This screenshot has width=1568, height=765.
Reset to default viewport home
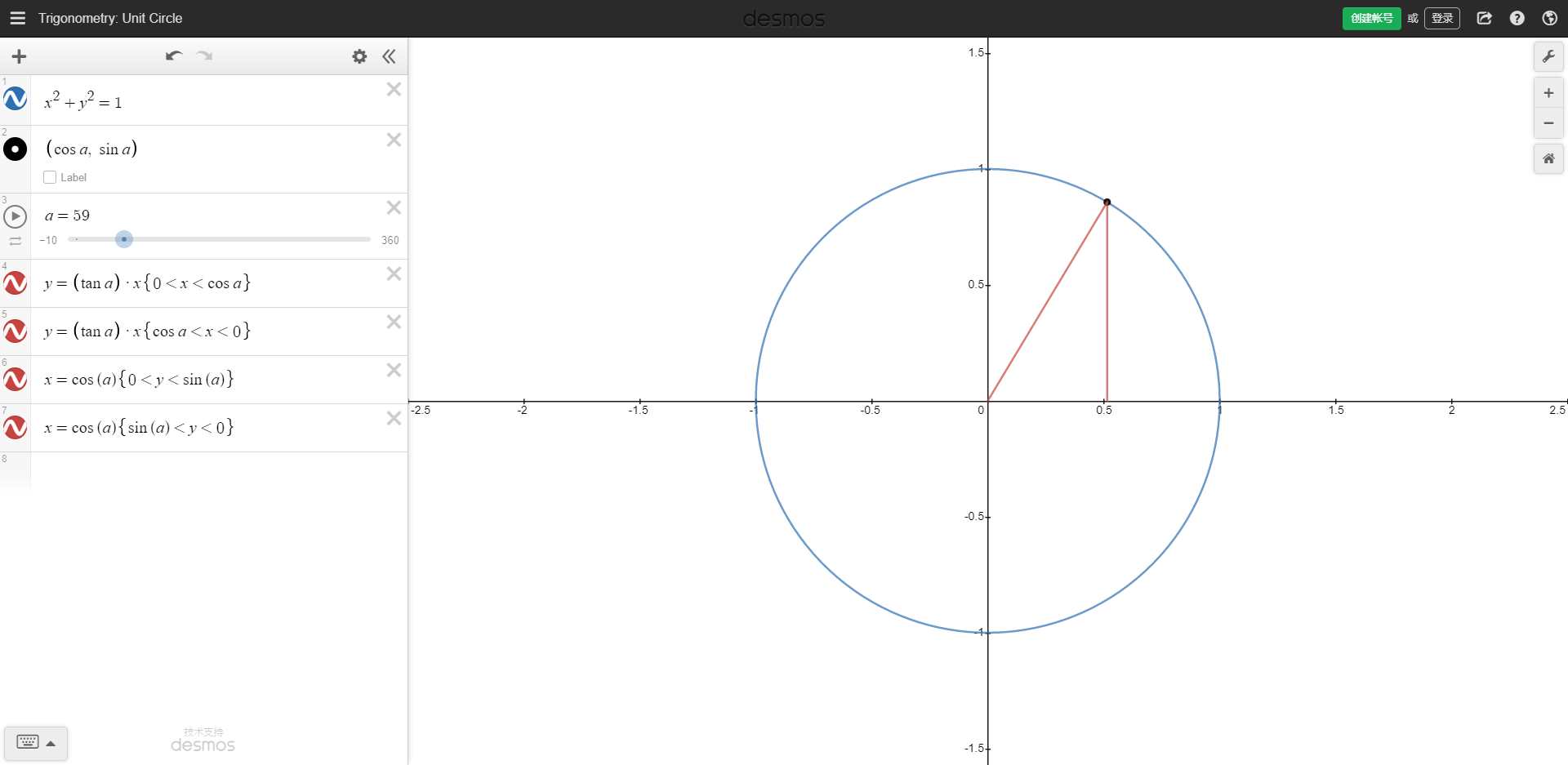1548,158
